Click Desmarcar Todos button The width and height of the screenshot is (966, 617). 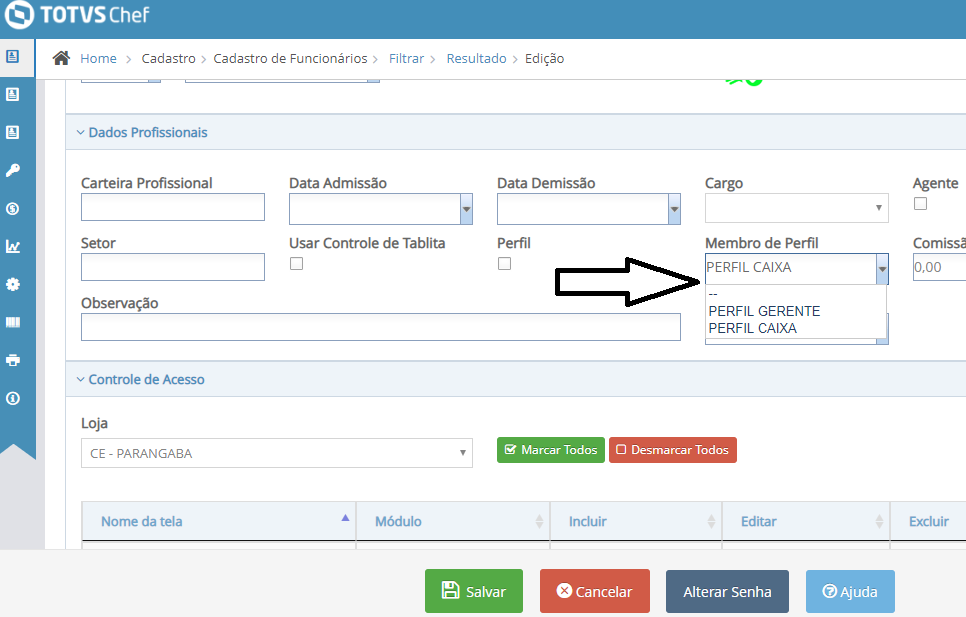[673, 450]
